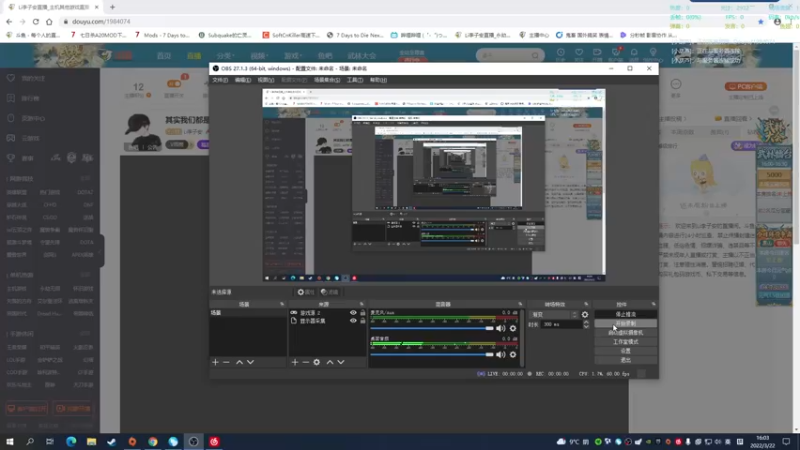800x450 pixels.
Task: Open the Douyu video dropdown in the top nav
Action: 259,56
